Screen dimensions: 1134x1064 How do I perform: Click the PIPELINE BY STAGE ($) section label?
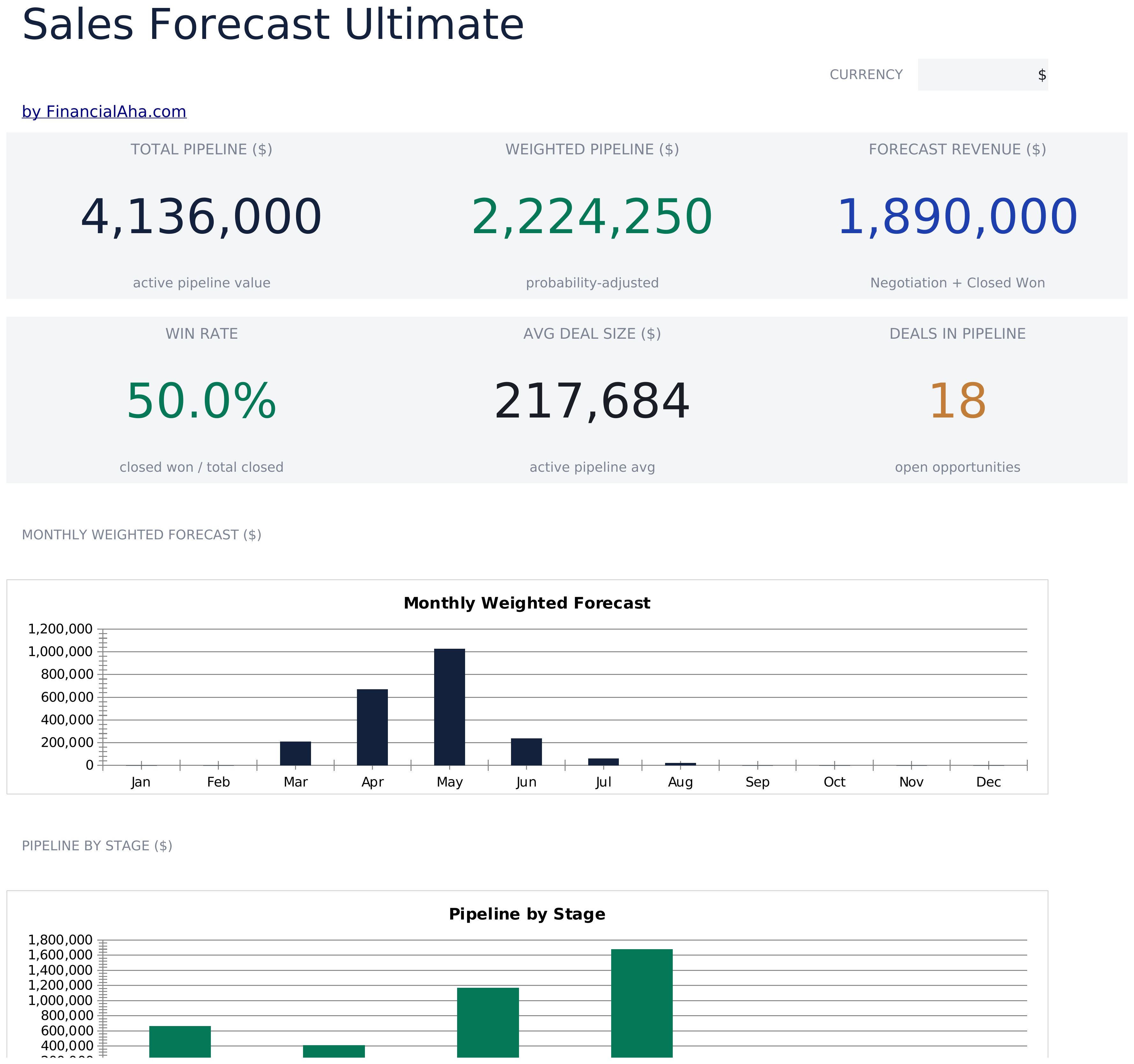(x=97, y=846)
